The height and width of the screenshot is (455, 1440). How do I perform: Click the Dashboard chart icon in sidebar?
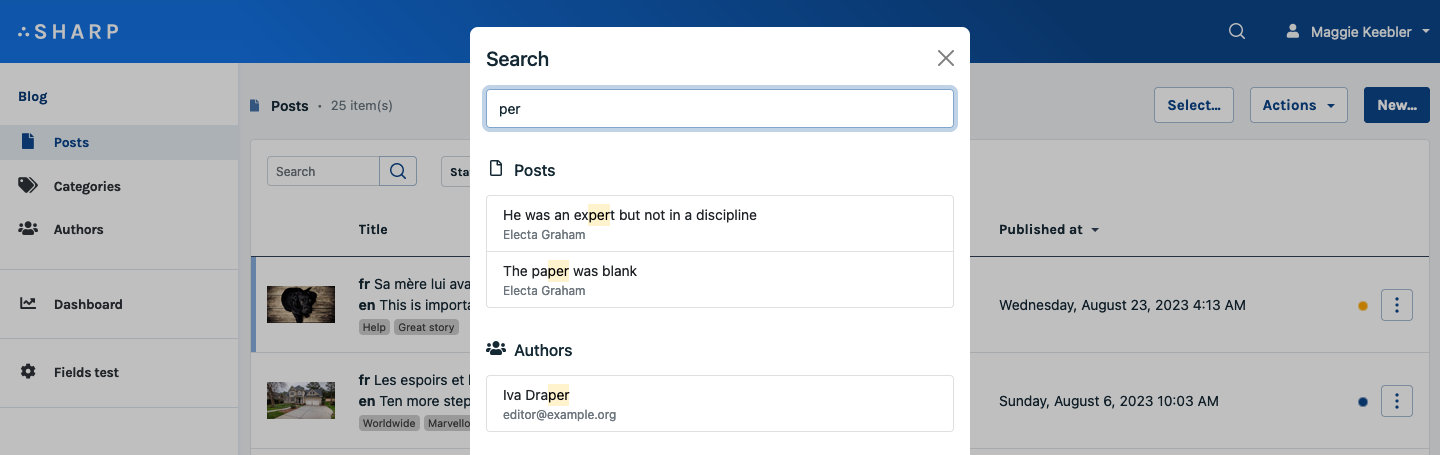[28, 304]
